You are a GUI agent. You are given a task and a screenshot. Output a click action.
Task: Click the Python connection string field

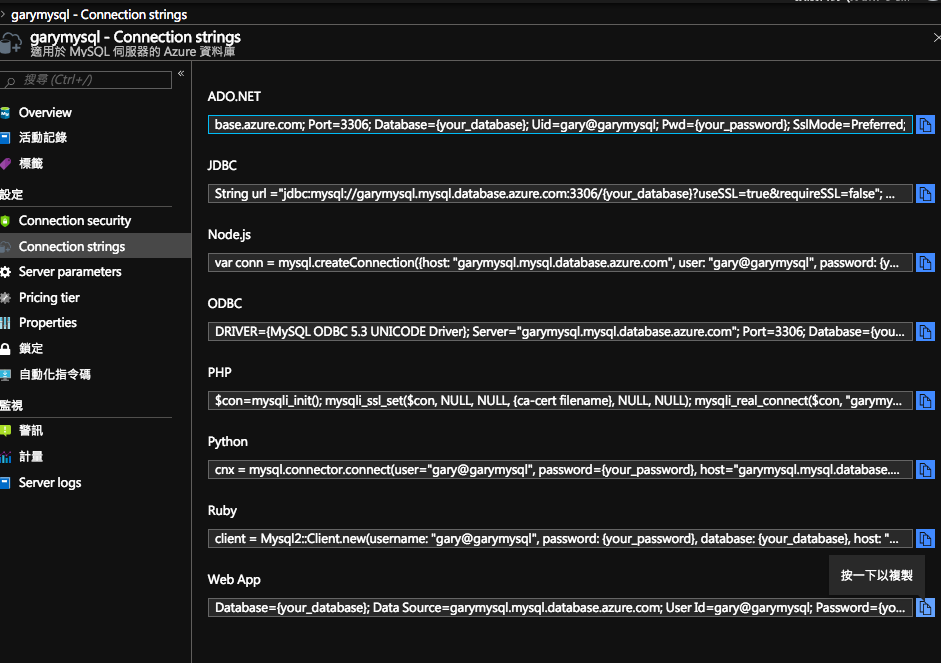click(x=560, y=470)
